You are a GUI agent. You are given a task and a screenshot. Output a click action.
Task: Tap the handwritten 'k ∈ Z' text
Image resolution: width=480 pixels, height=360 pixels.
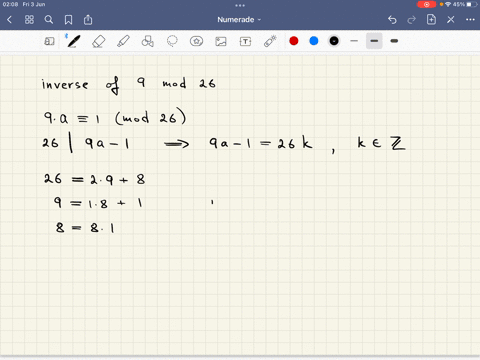(x=381, y=143)
